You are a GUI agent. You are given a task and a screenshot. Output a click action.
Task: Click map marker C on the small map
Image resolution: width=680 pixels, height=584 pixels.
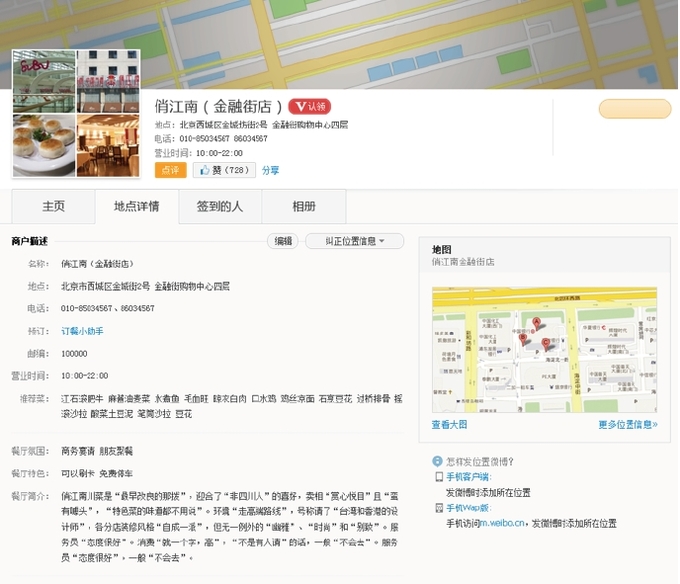[x=546, y=344]
